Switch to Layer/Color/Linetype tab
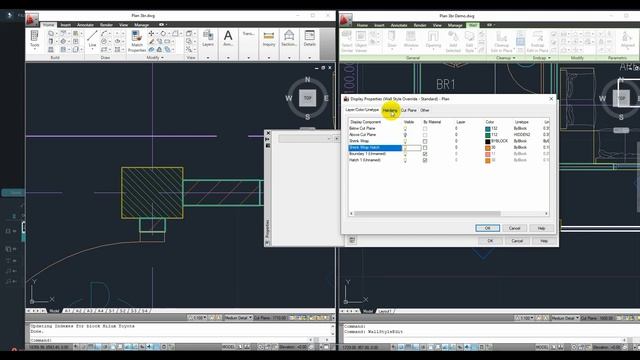 pyautogui.click(x=362, y=110)
